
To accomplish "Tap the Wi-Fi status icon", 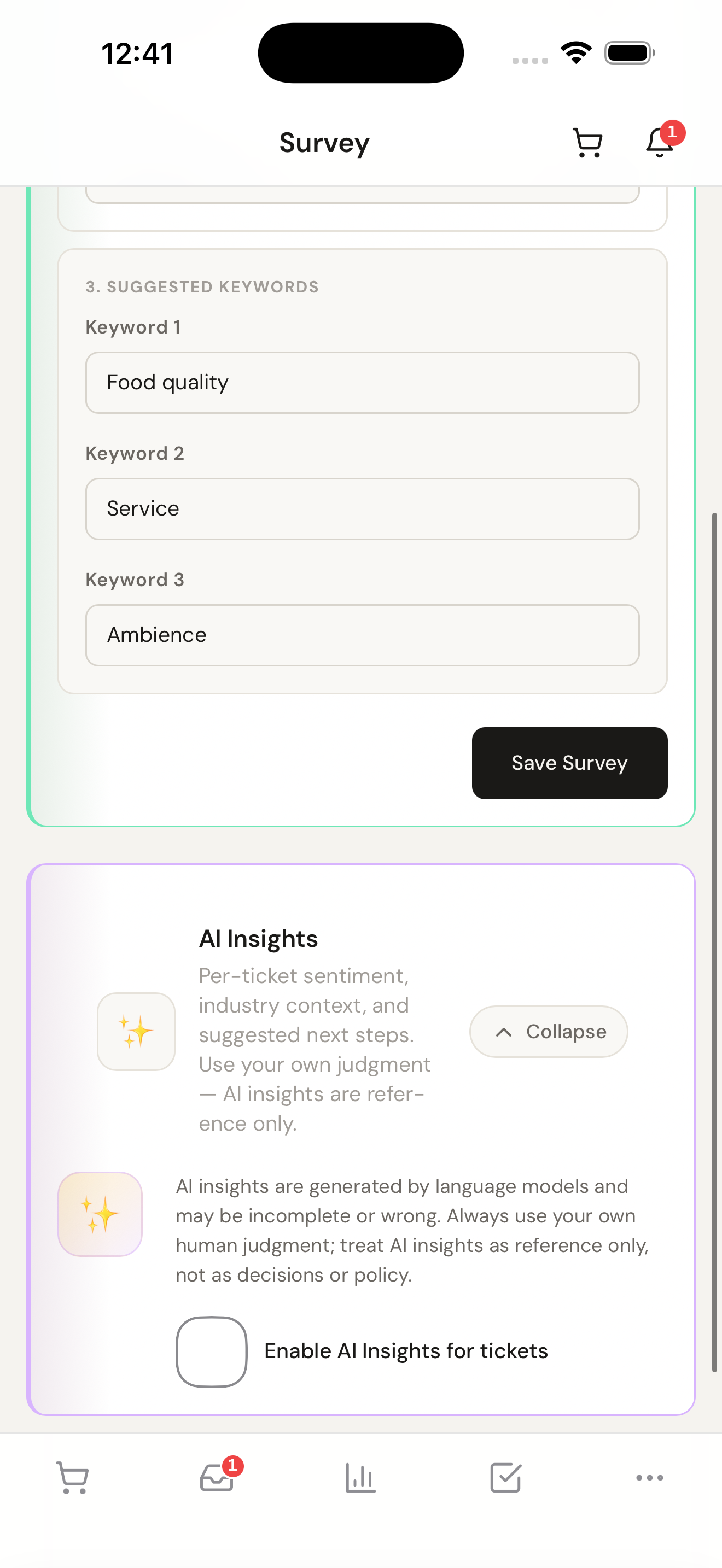I will (x=576, y=53).
